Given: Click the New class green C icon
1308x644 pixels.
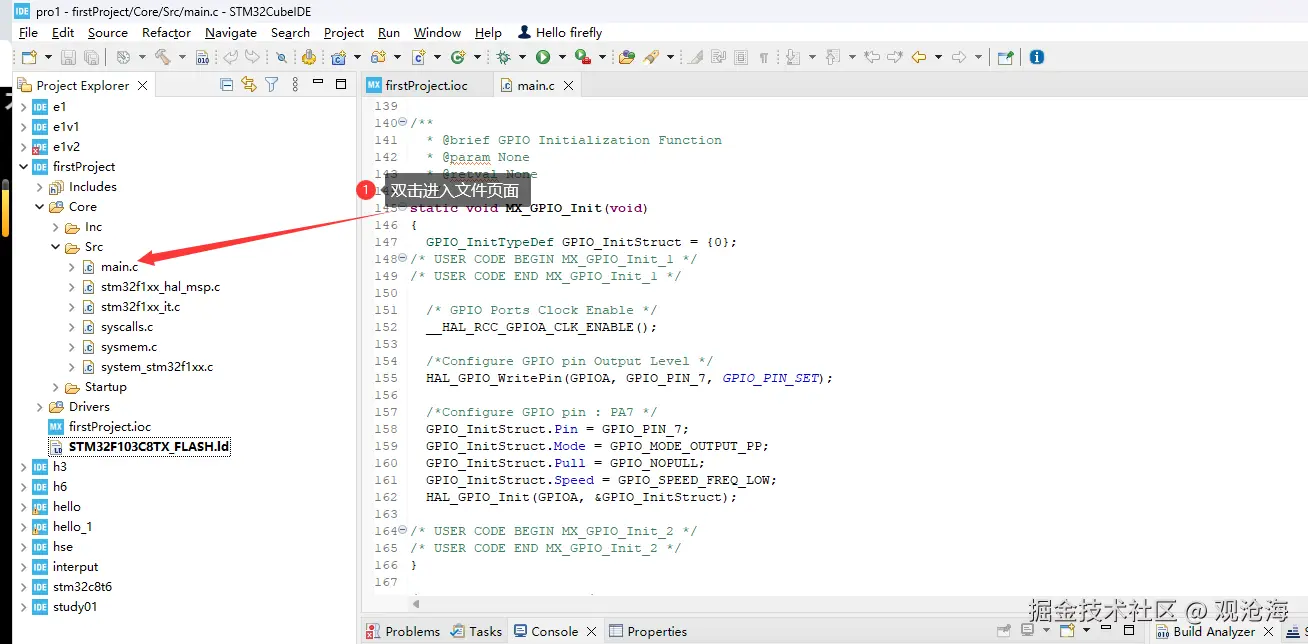Looking at the screenshot, I should [x=458, y=58].
